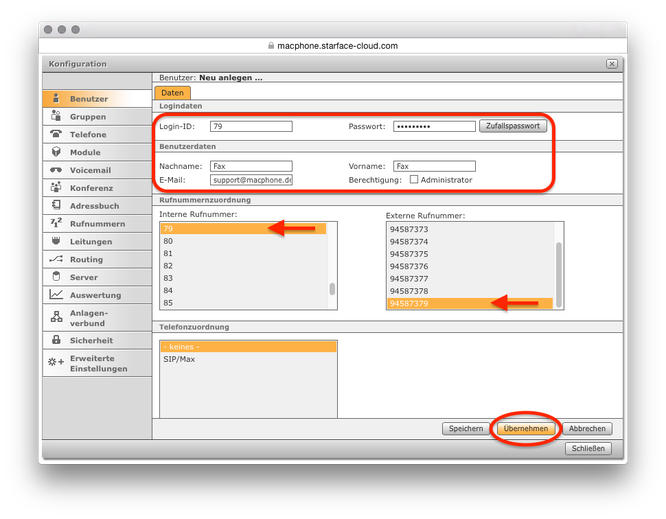Click the Abbrechen button
The width and height of the screenshot is (666, 519).
tap(587, 428)
